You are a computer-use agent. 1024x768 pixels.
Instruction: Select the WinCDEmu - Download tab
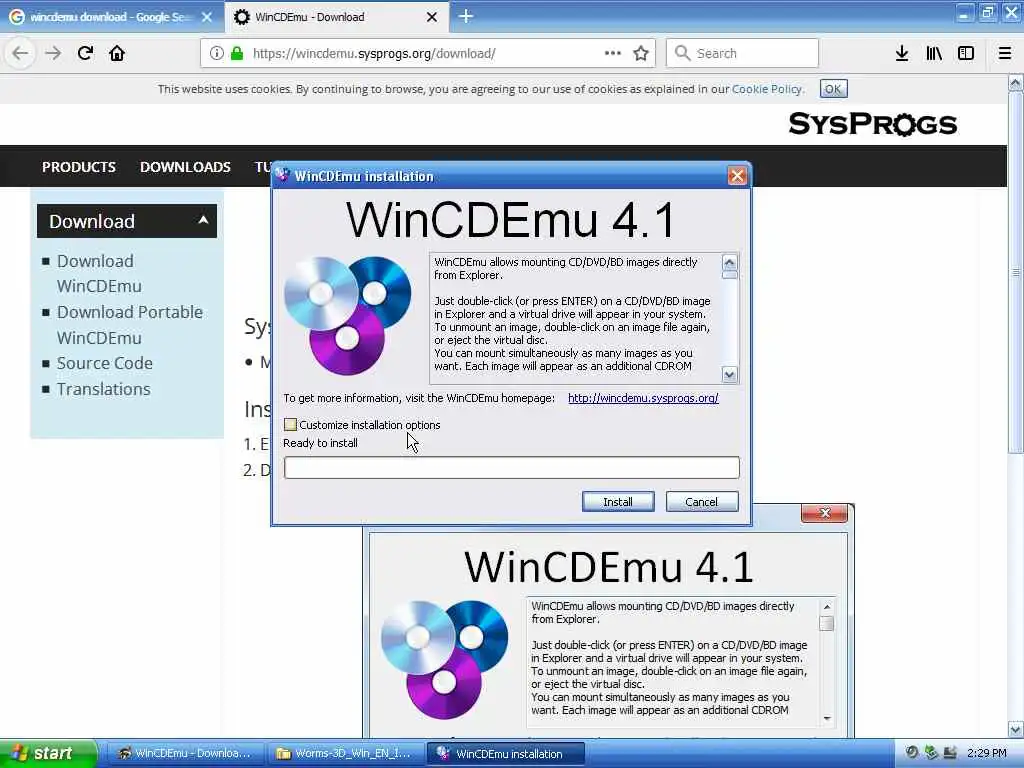pyautogui.click(x=336, y=17)
